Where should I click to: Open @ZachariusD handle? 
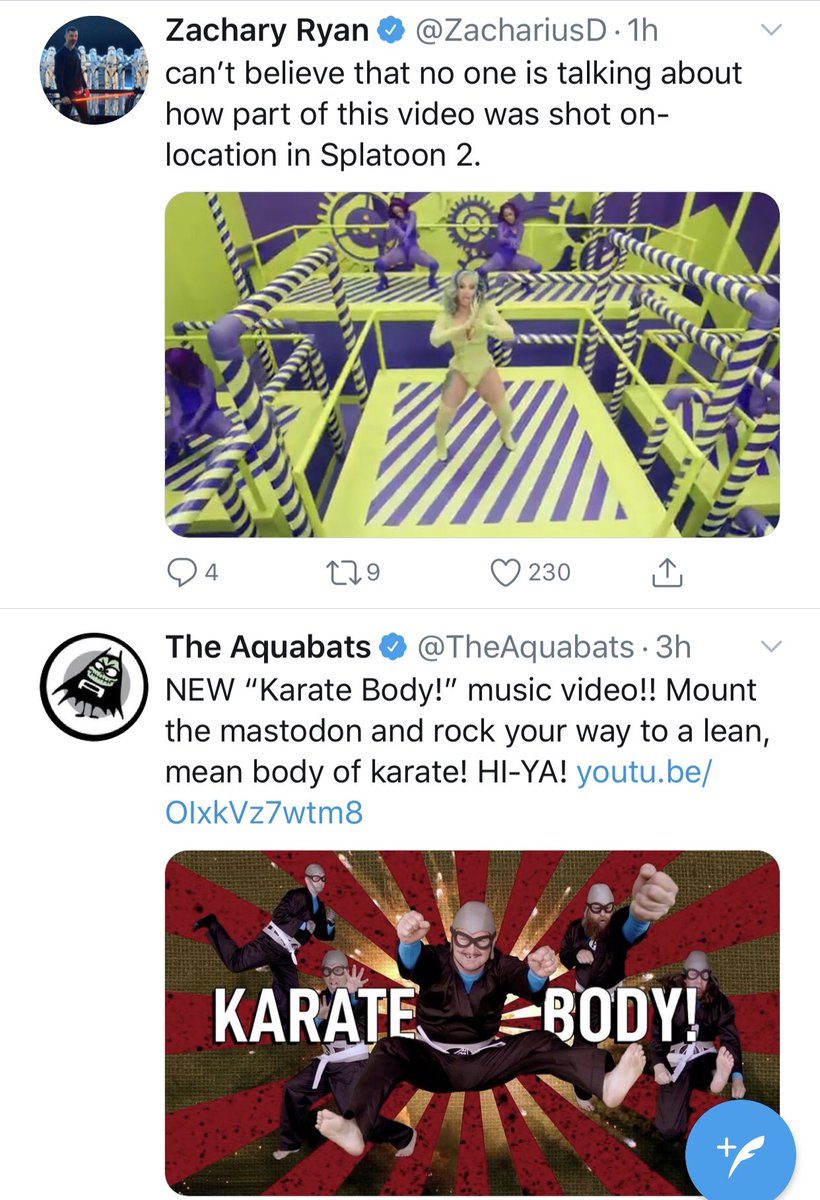pyautogui.click(x=511, y=32)
